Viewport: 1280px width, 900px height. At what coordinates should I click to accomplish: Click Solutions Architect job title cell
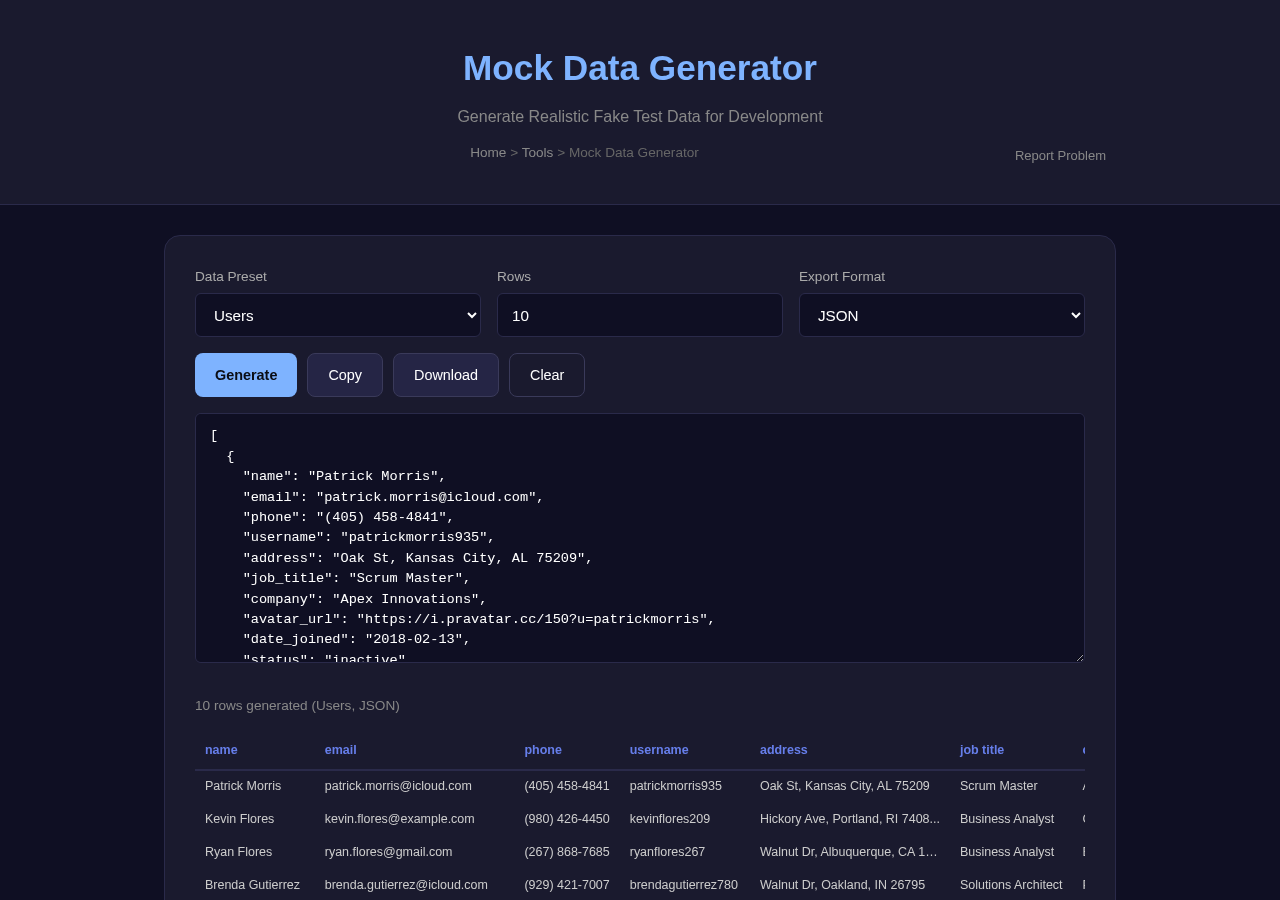click(x=1011, y=885)
